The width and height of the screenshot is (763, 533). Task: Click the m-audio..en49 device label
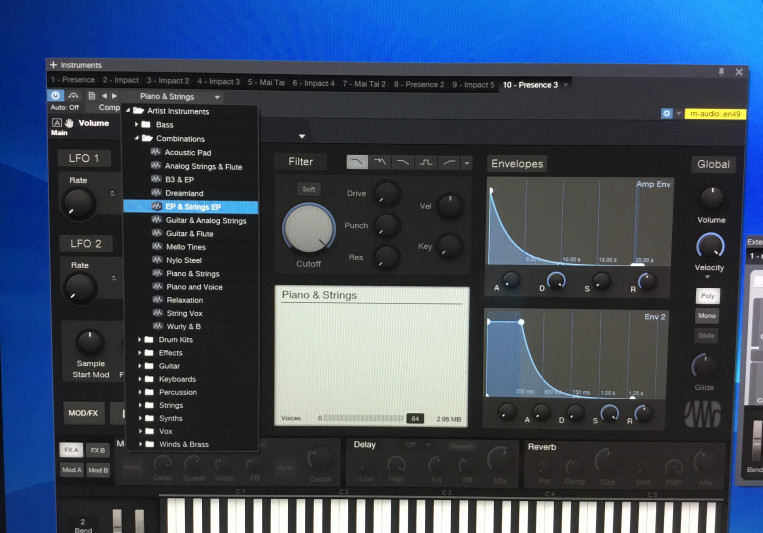[x=715, y=114]
